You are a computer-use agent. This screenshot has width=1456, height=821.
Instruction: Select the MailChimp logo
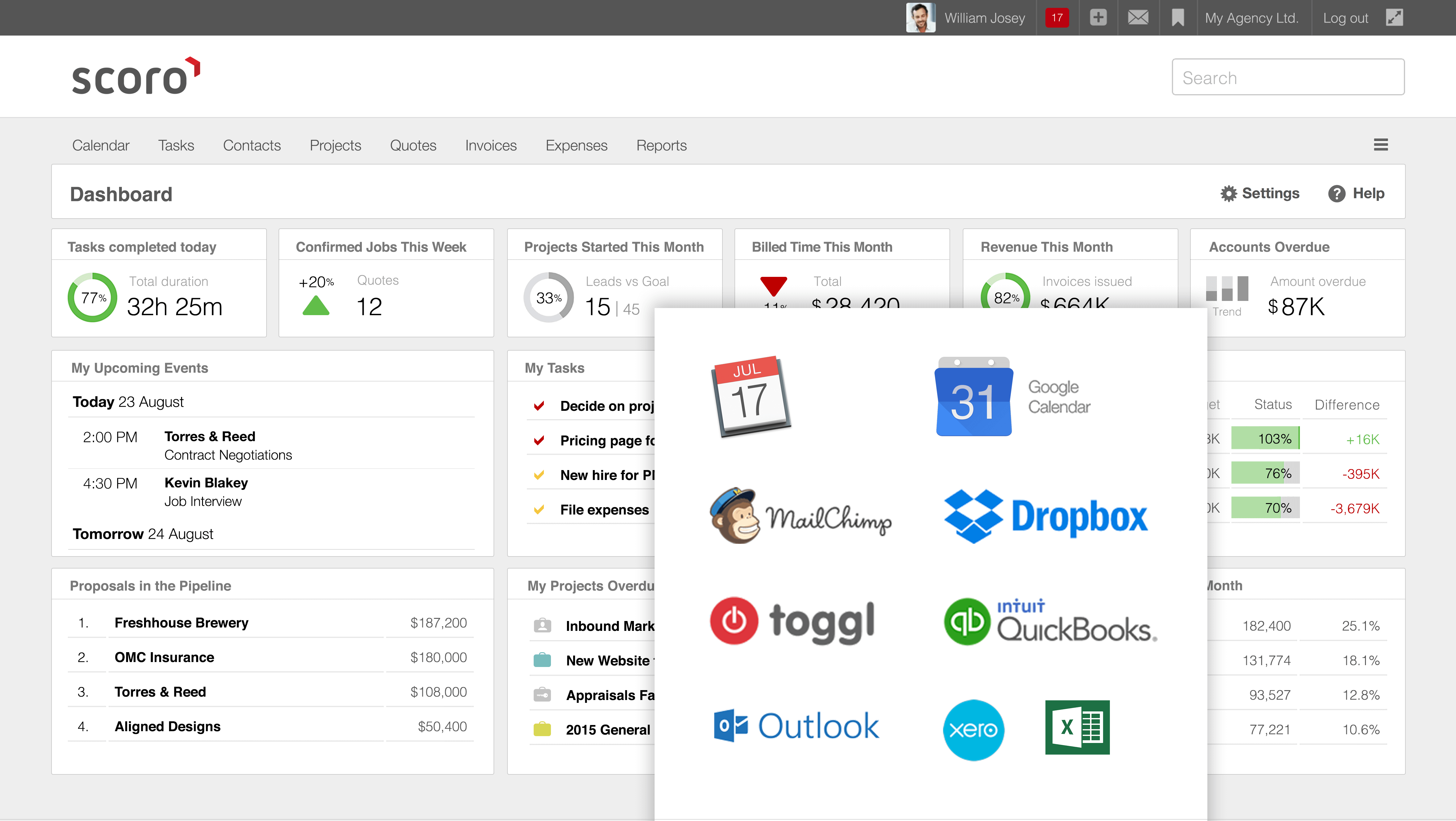(x=800, y=516)
